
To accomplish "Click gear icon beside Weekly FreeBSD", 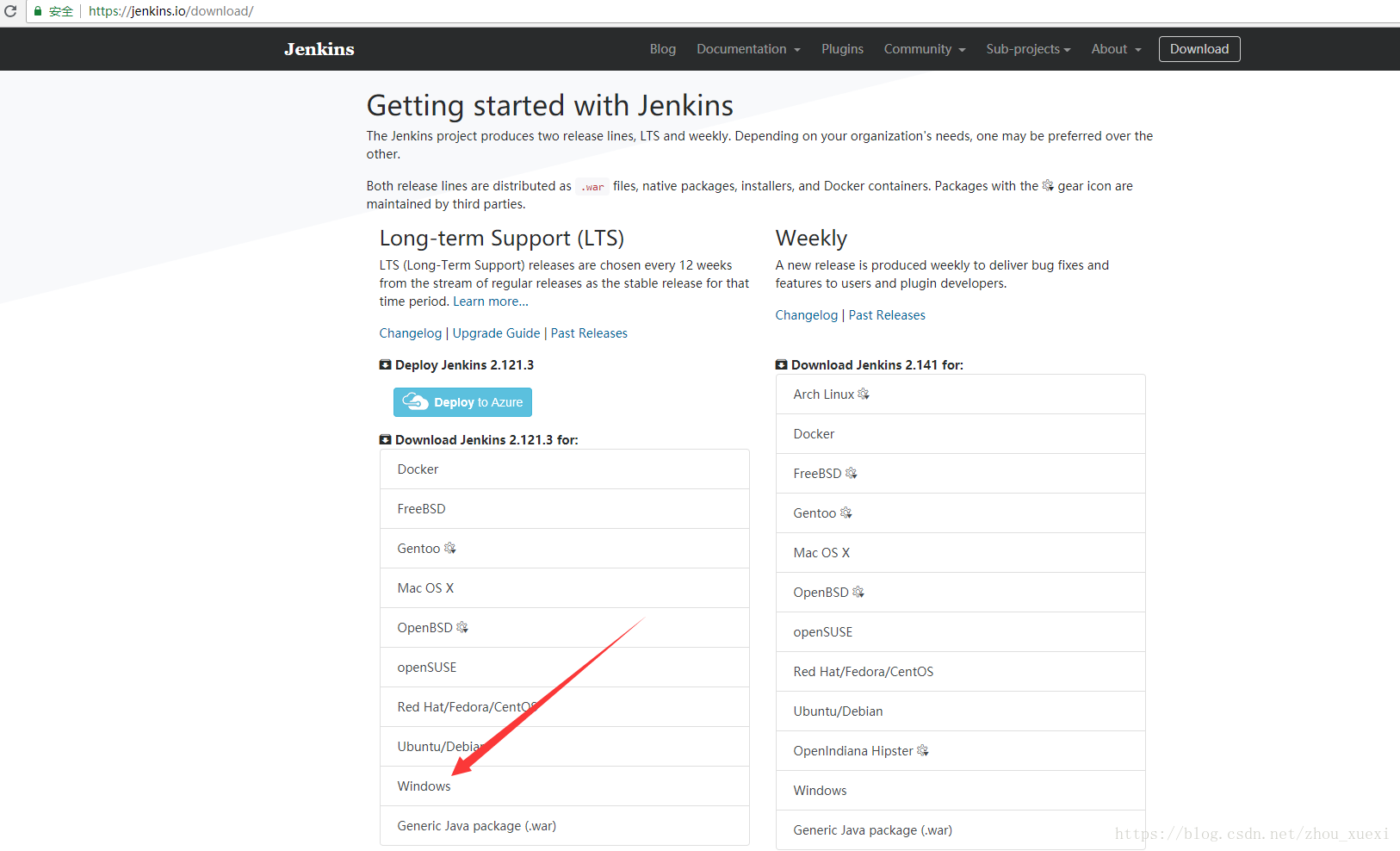I will pos(852,473).
